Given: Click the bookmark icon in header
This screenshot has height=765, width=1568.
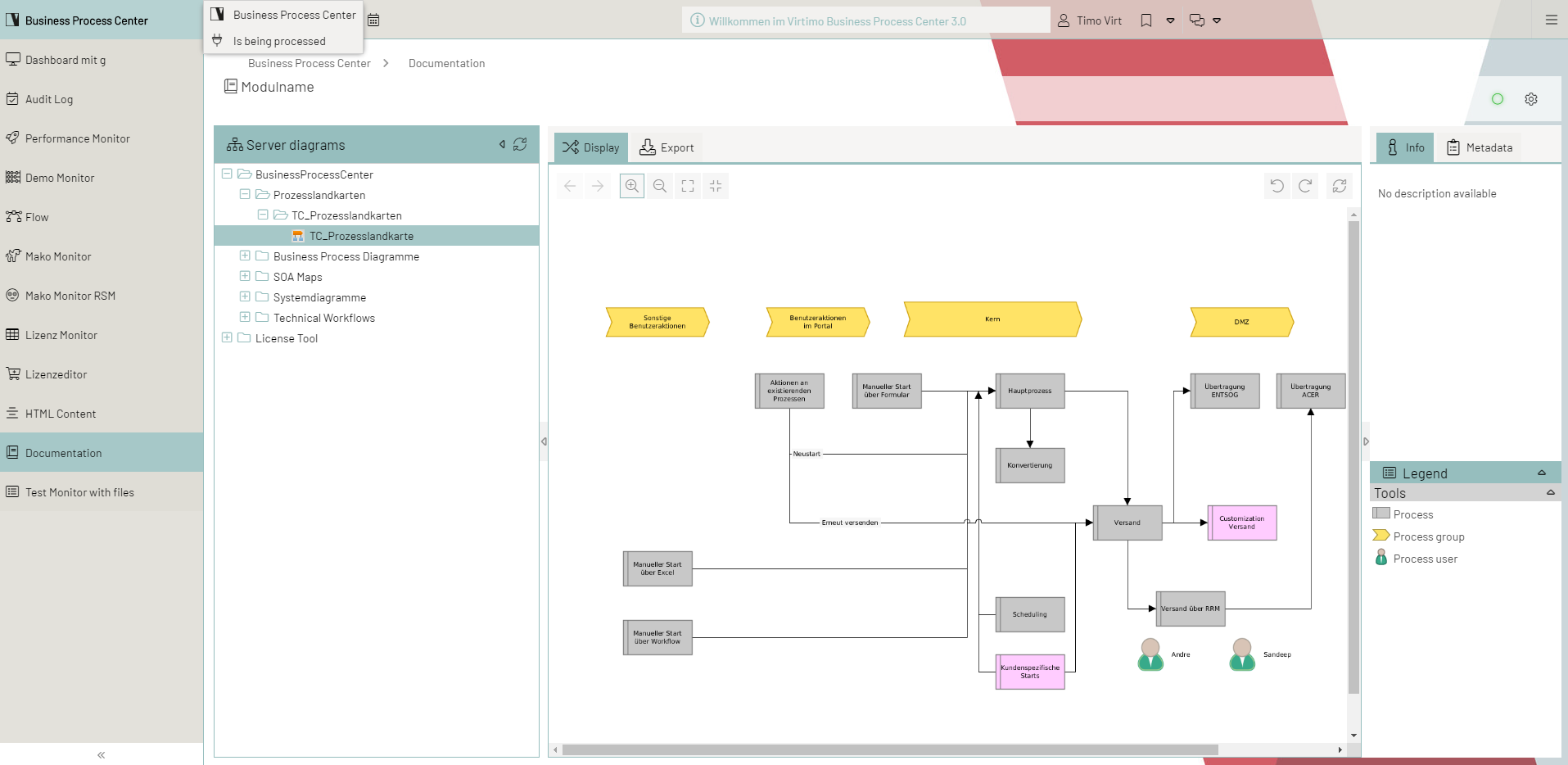Looking at the screenshot, I should point(1146,20).
